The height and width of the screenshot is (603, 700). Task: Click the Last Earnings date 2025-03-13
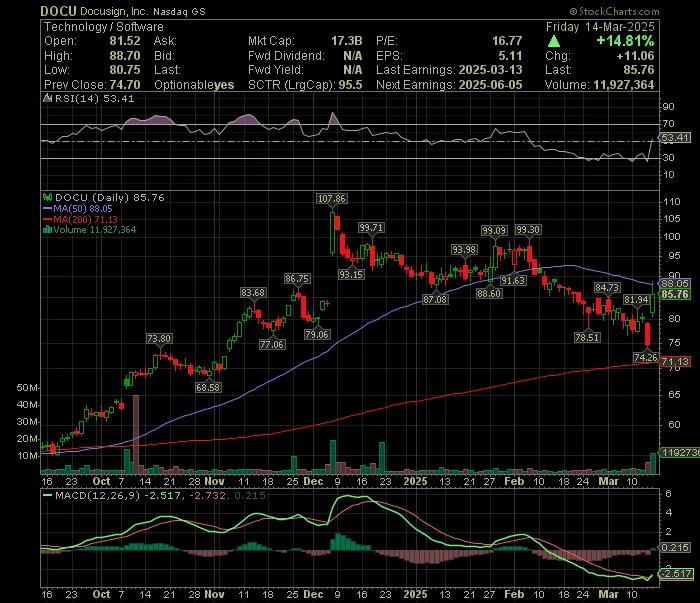491,70
